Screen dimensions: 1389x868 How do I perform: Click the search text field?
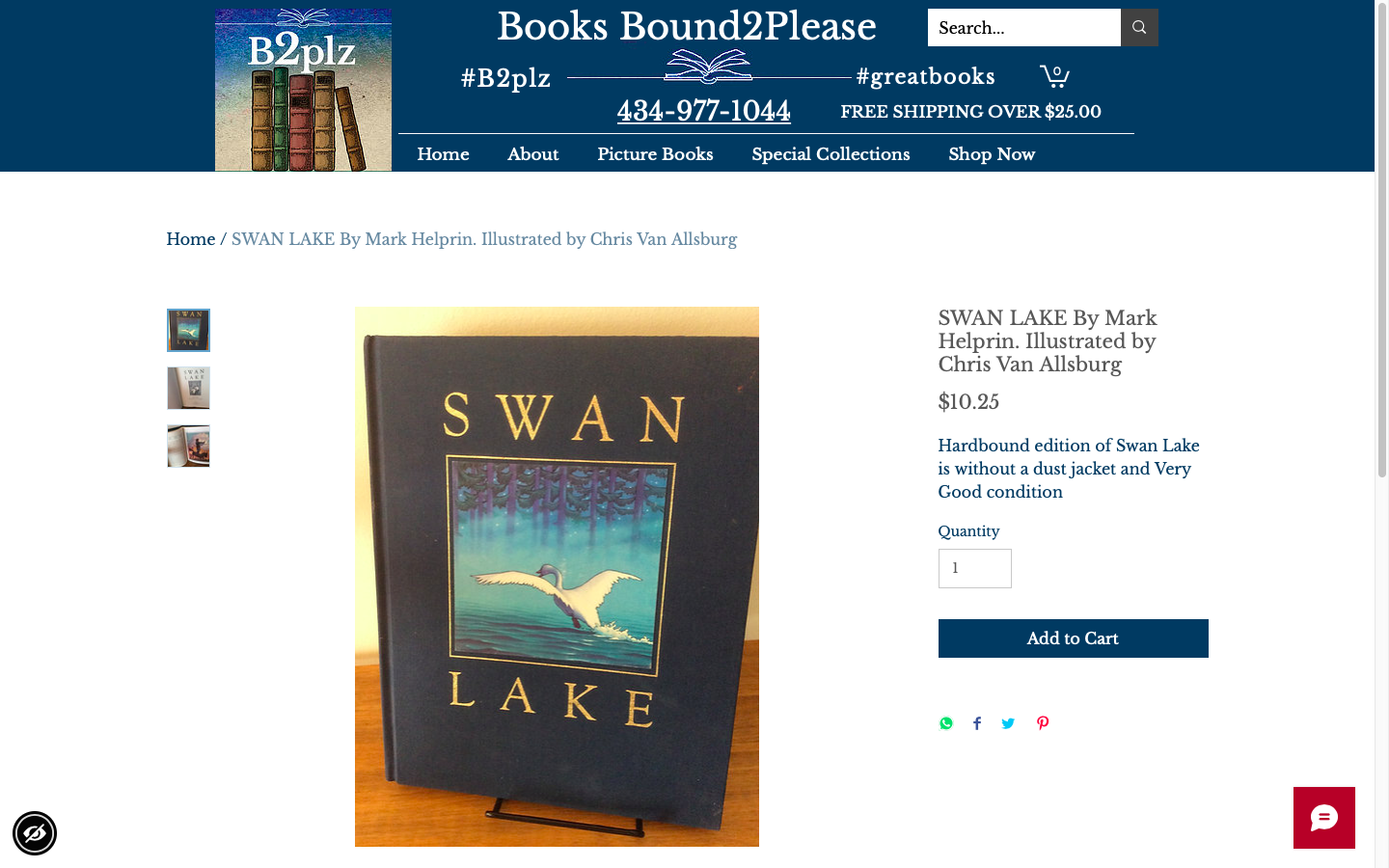pos(1024,28)
